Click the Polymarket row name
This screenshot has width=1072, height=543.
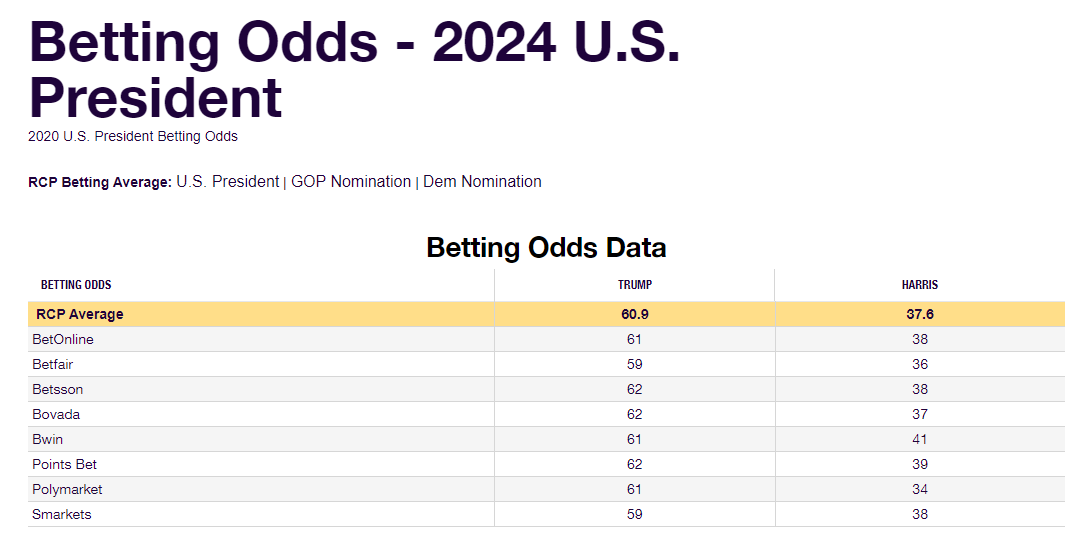tap(67, 489)
